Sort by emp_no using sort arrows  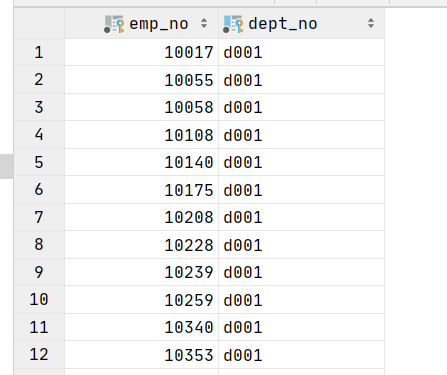coord(204,23)
